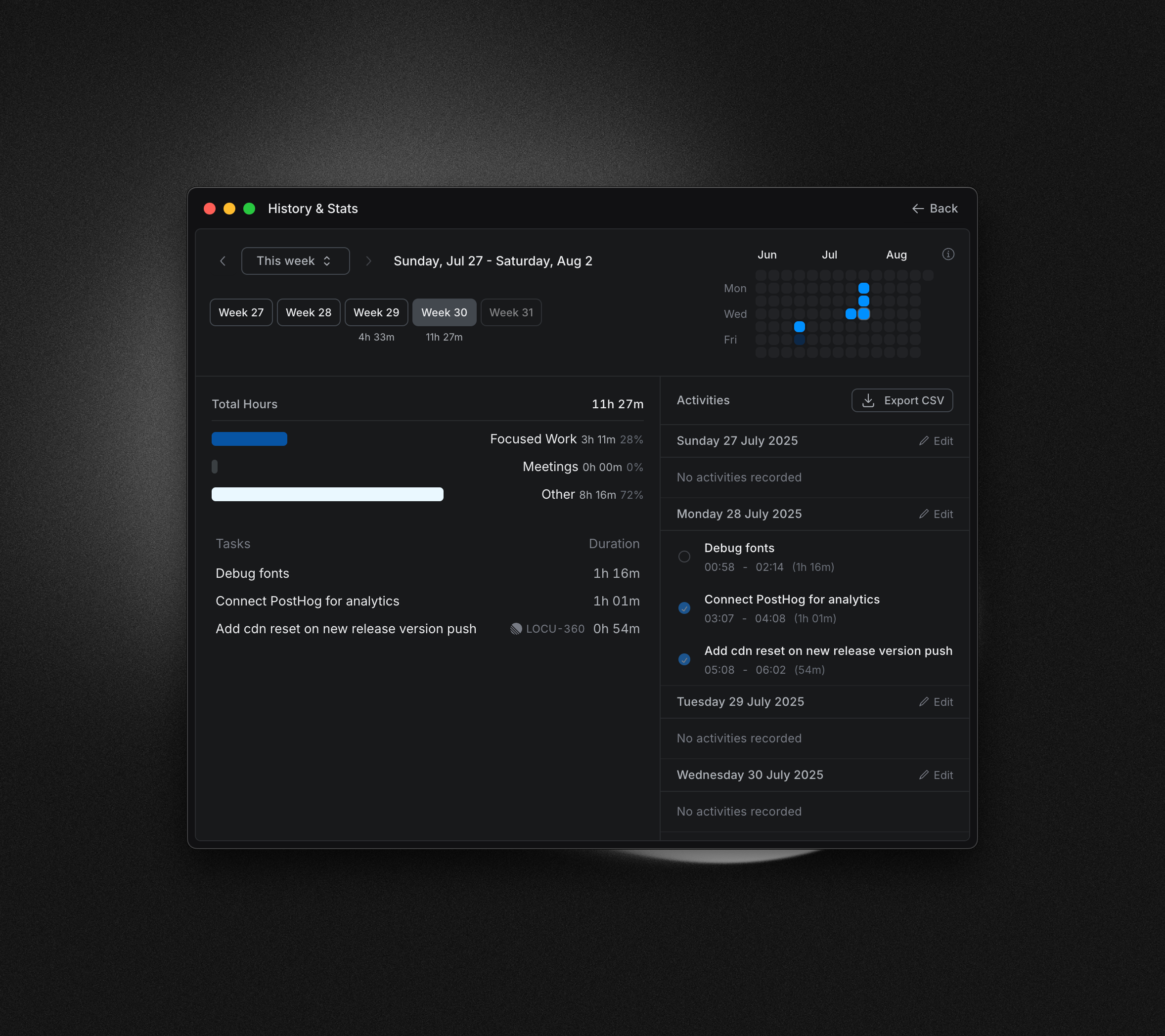Click the LOCU-360 Linear issue icon
The image size is (1165, 1036).
pos(516,629)
